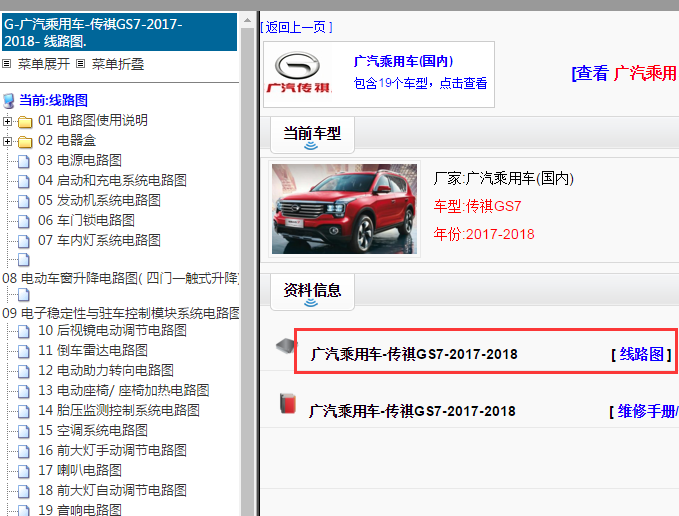Open 15 空调系统电路图
The height and width of the screenshot is (516, 679).
(x=93, y=430)
